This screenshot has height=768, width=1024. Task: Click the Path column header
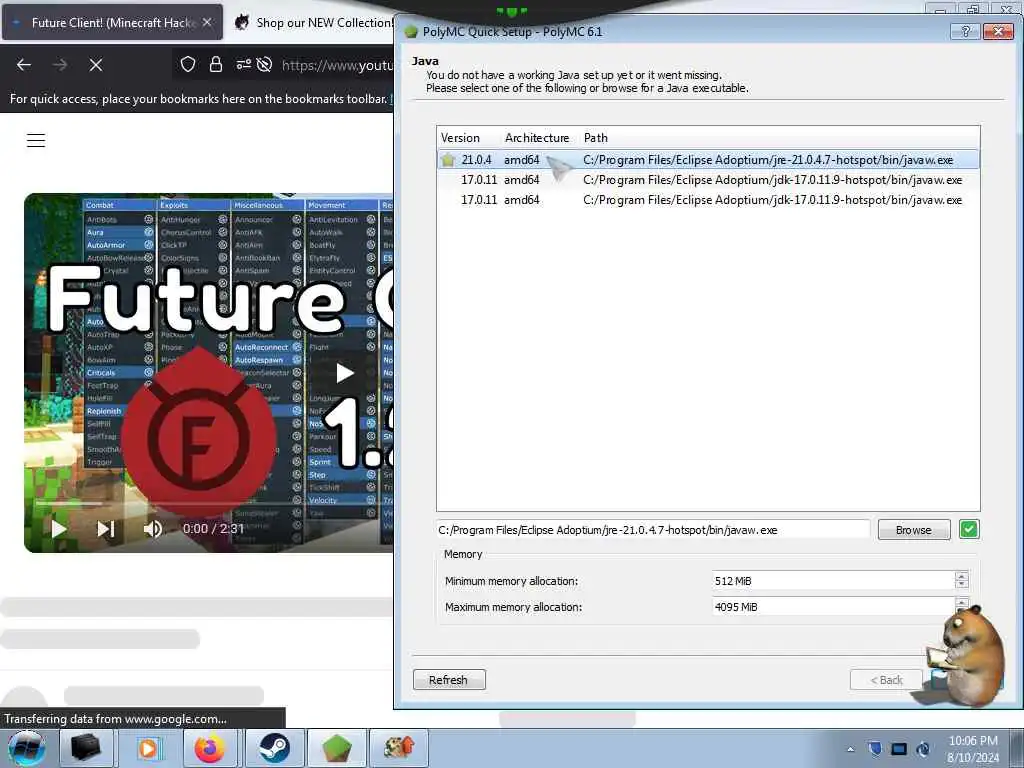[596, 138]
